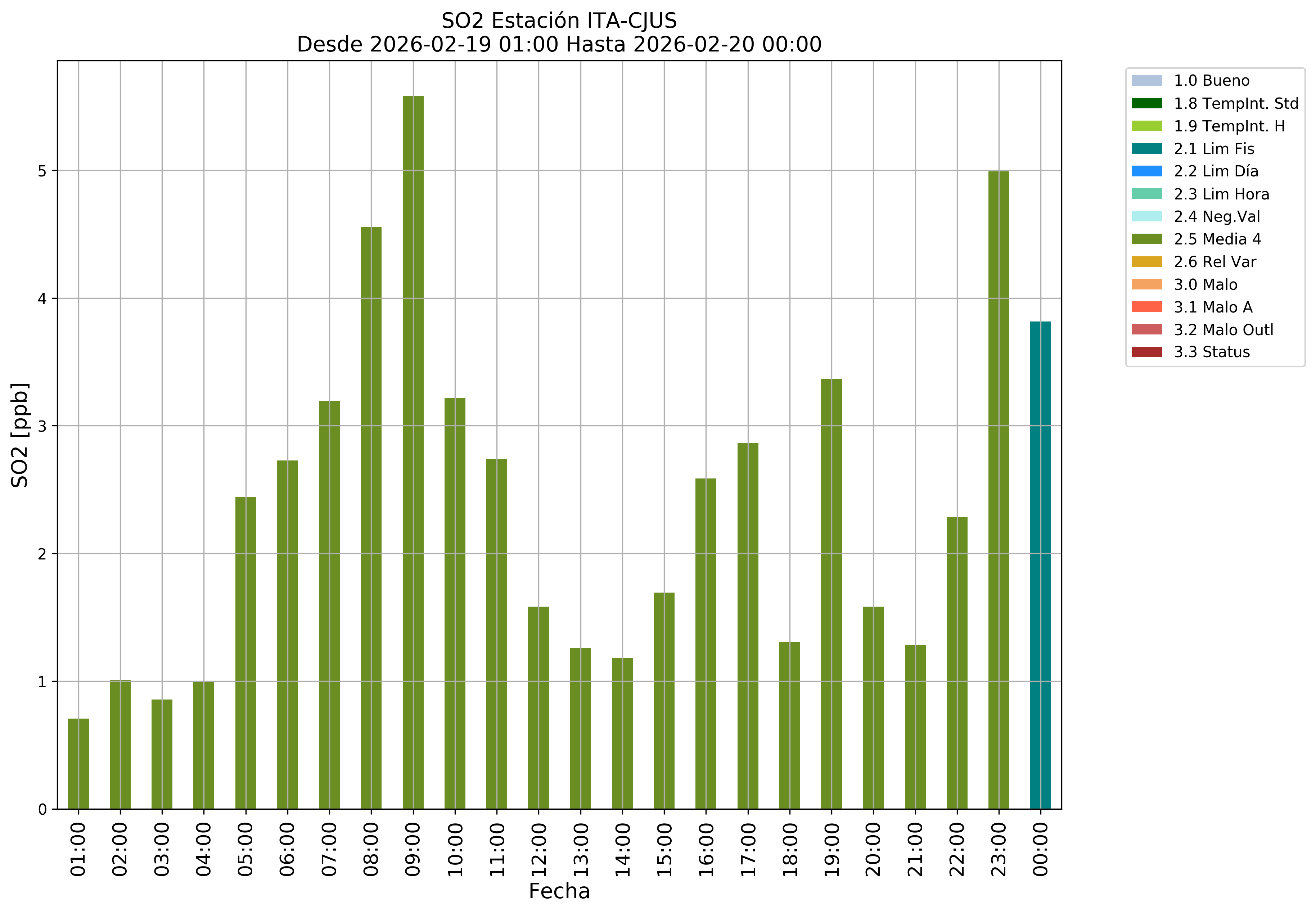Click the 3.2 Malo Outl legend text
Image resolution: width=1316 pixels, height=913 pixels.
pyautogui.click(x=1223, y=330)
